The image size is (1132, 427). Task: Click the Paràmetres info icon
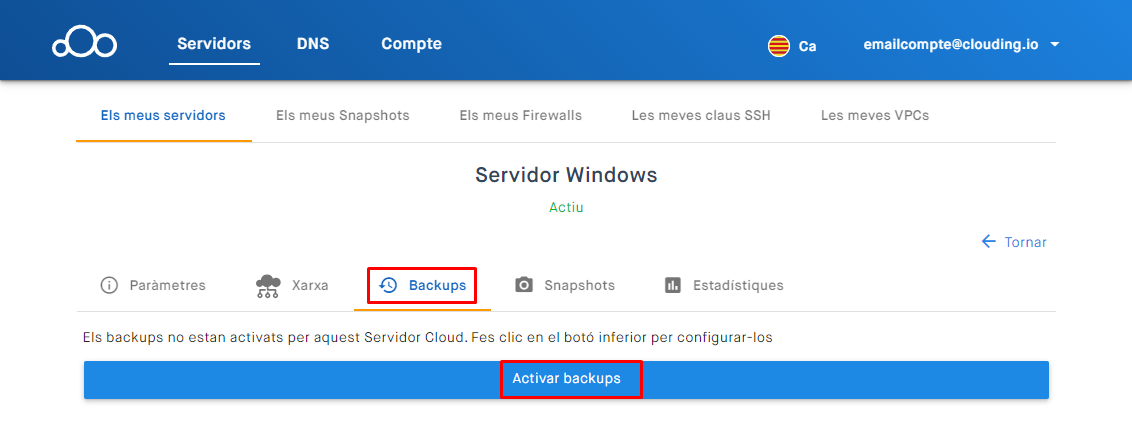coord(109,285)
